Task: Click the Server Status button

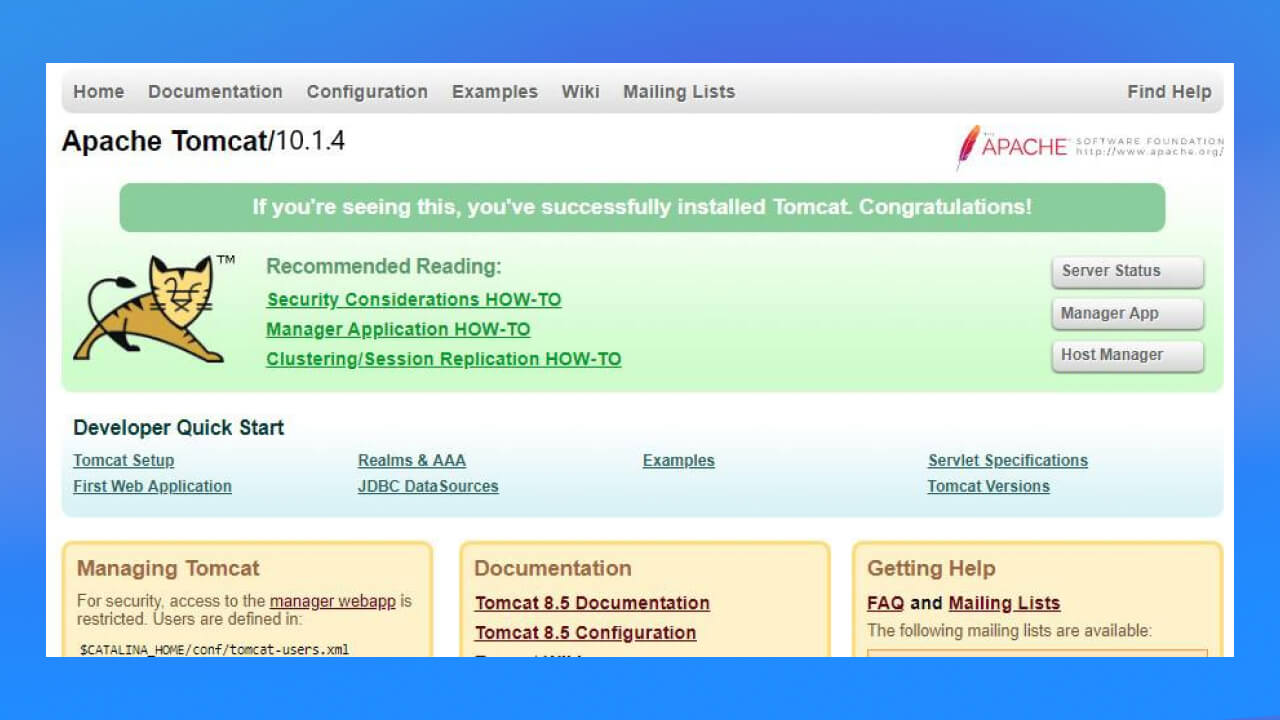Action: [1127, 271]
